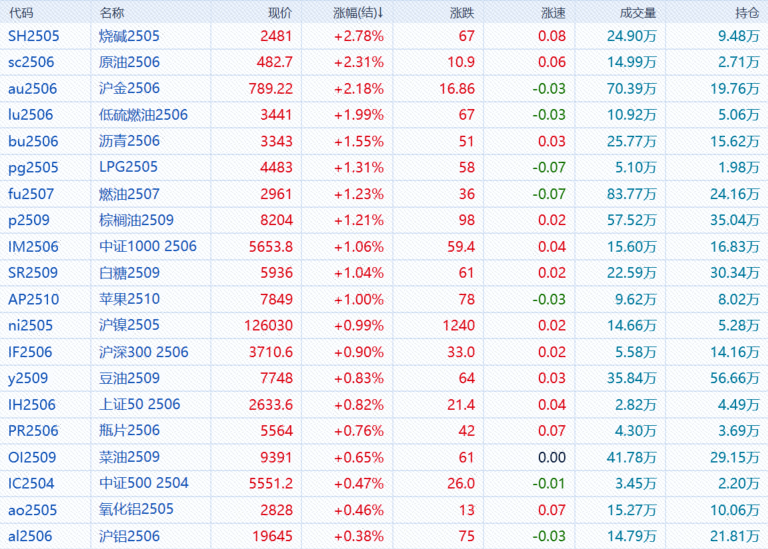The width and height of the screenshot is (768, 549).
Task: Open the PR2506 contract code
Action: click(x=33, y=431)
